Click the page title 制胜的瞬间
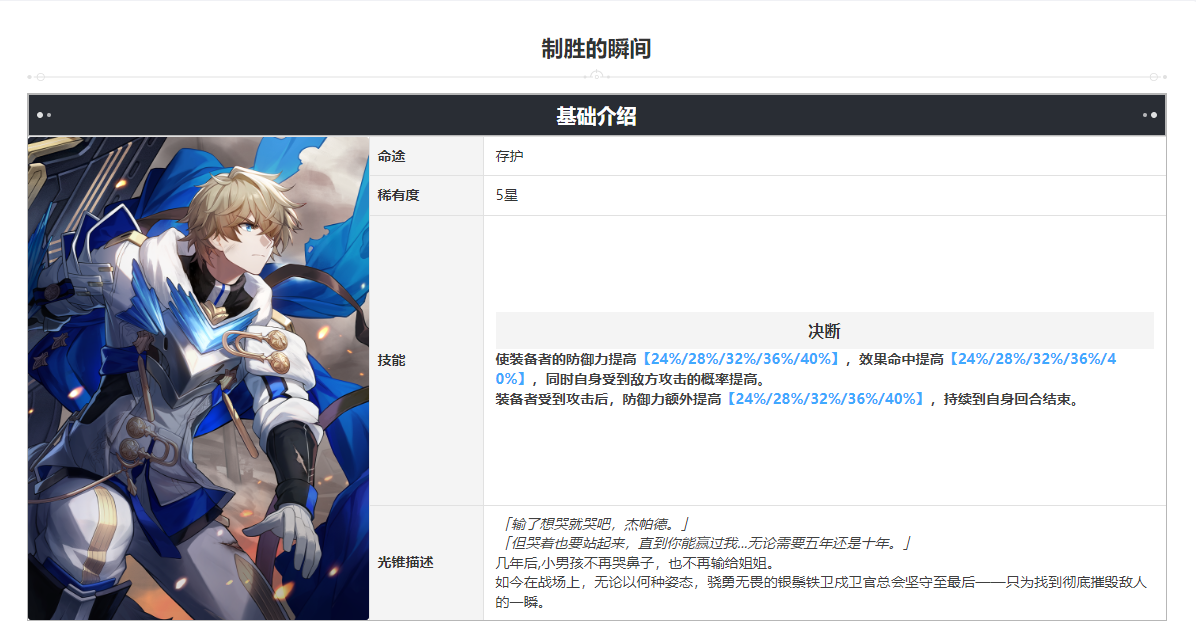Viewport: 1196px width, 629px height. [x=596, y=49]
